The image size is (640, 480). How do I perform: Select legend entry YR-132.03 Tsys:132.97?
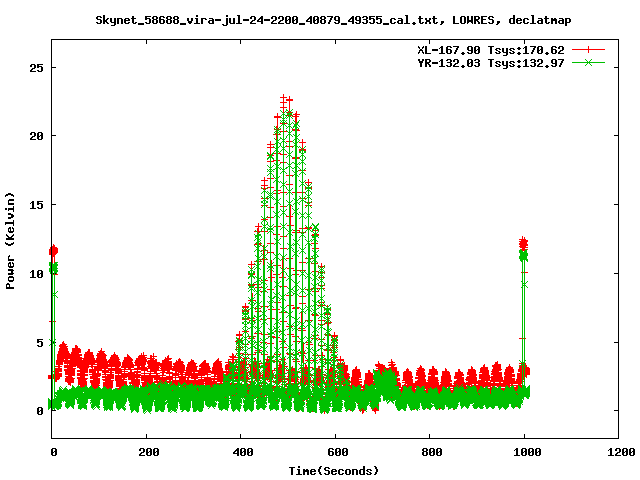pyautogui.click(x=491, y=63)
